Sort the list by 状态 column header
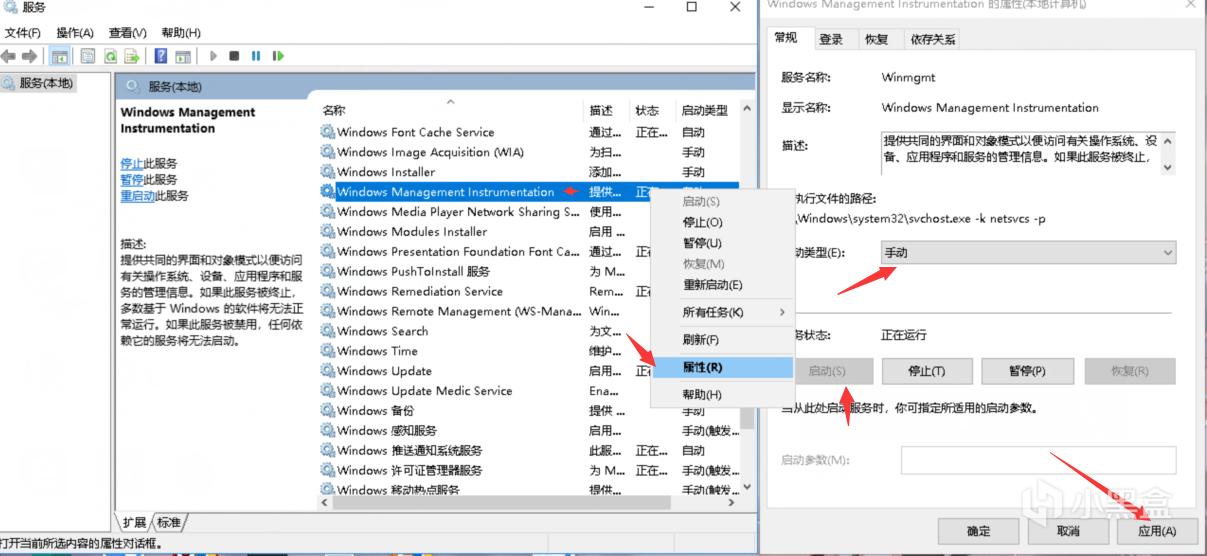The height and width of the screenshot is (556, 1207). click(654, 110)
